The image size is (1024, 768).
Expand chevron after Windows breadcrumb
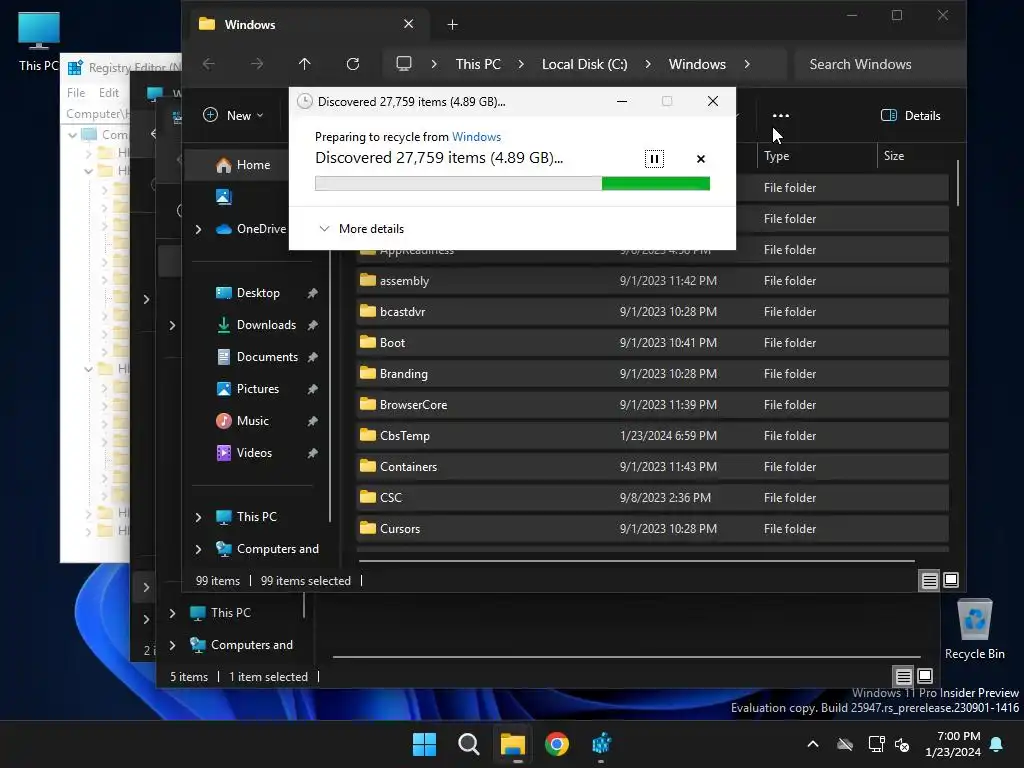(747, 64)
